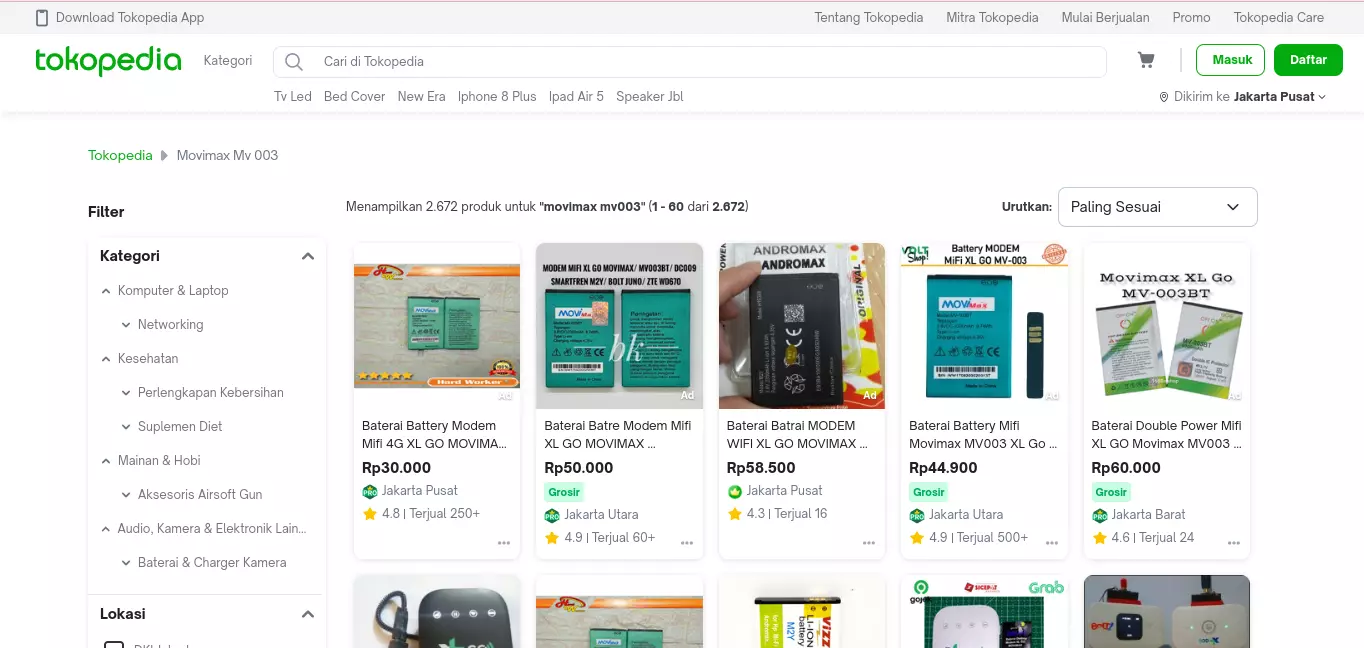The image size is (1364, 648).
Task: Open Tentang Tokopedia in the top bar
Action: click(868, 17)
